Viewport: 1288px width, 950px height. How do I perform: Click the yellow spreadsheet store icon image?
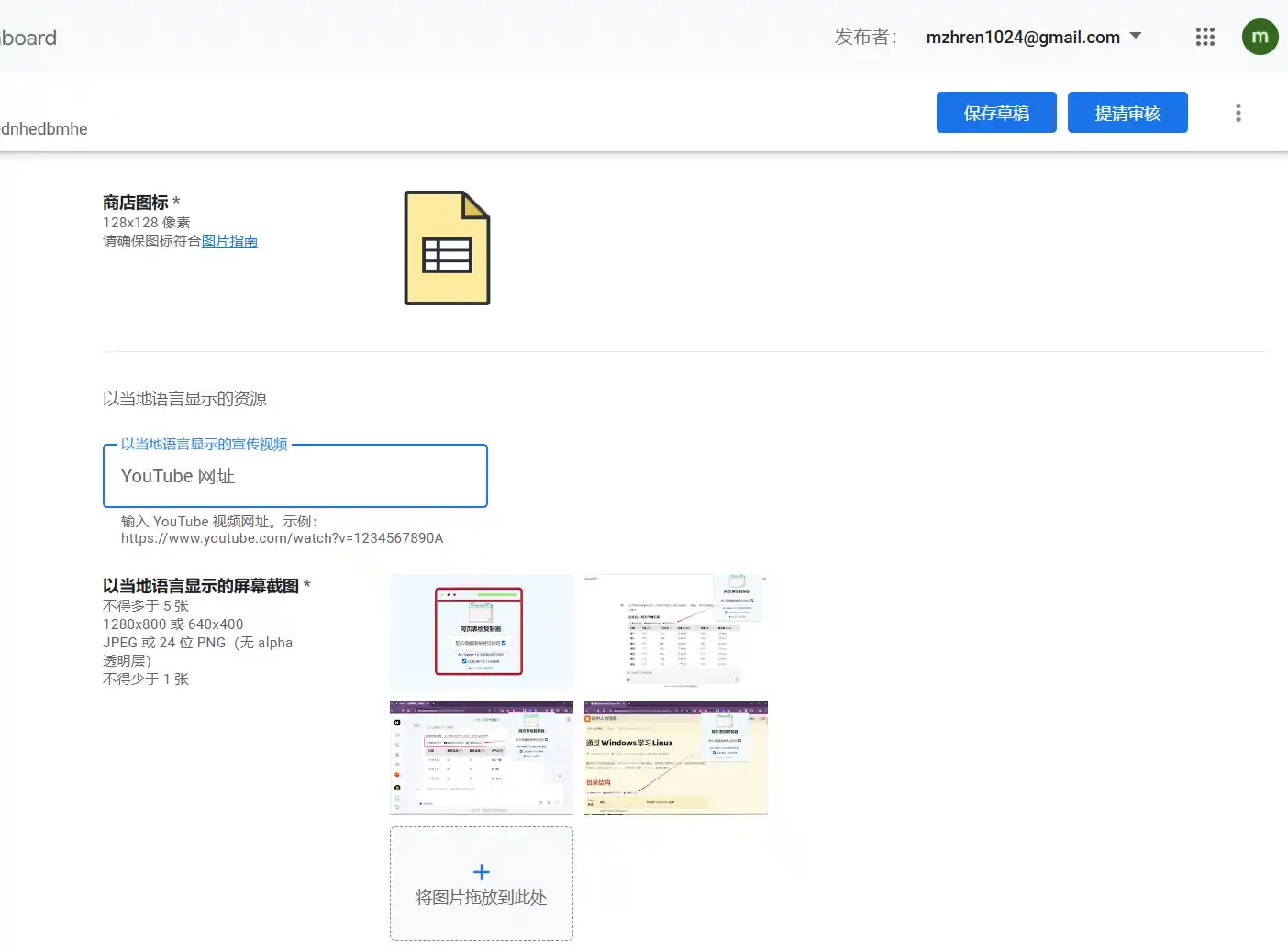[x=448, y=248]
